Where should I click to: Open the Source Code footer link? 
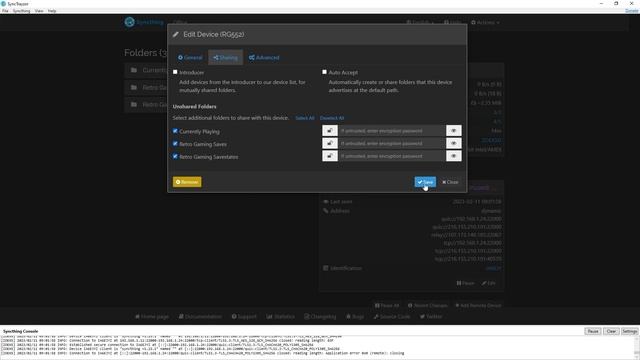click(x=392, y=316)
